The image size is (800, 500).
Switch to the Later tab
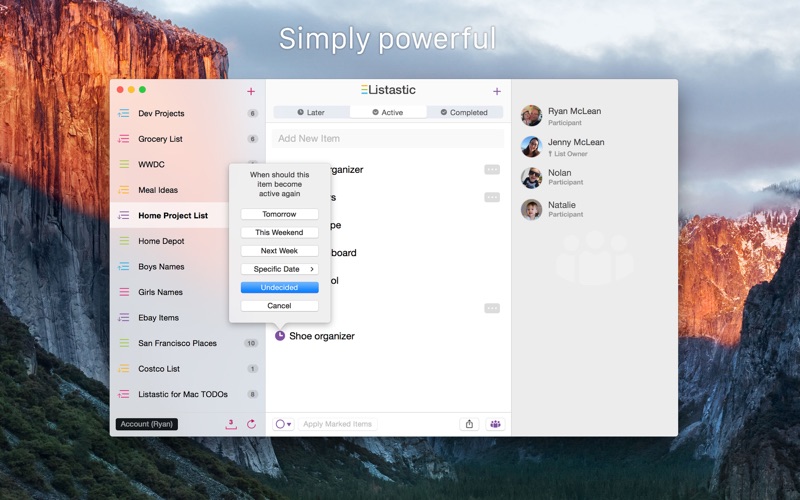[x=311, y=112]
